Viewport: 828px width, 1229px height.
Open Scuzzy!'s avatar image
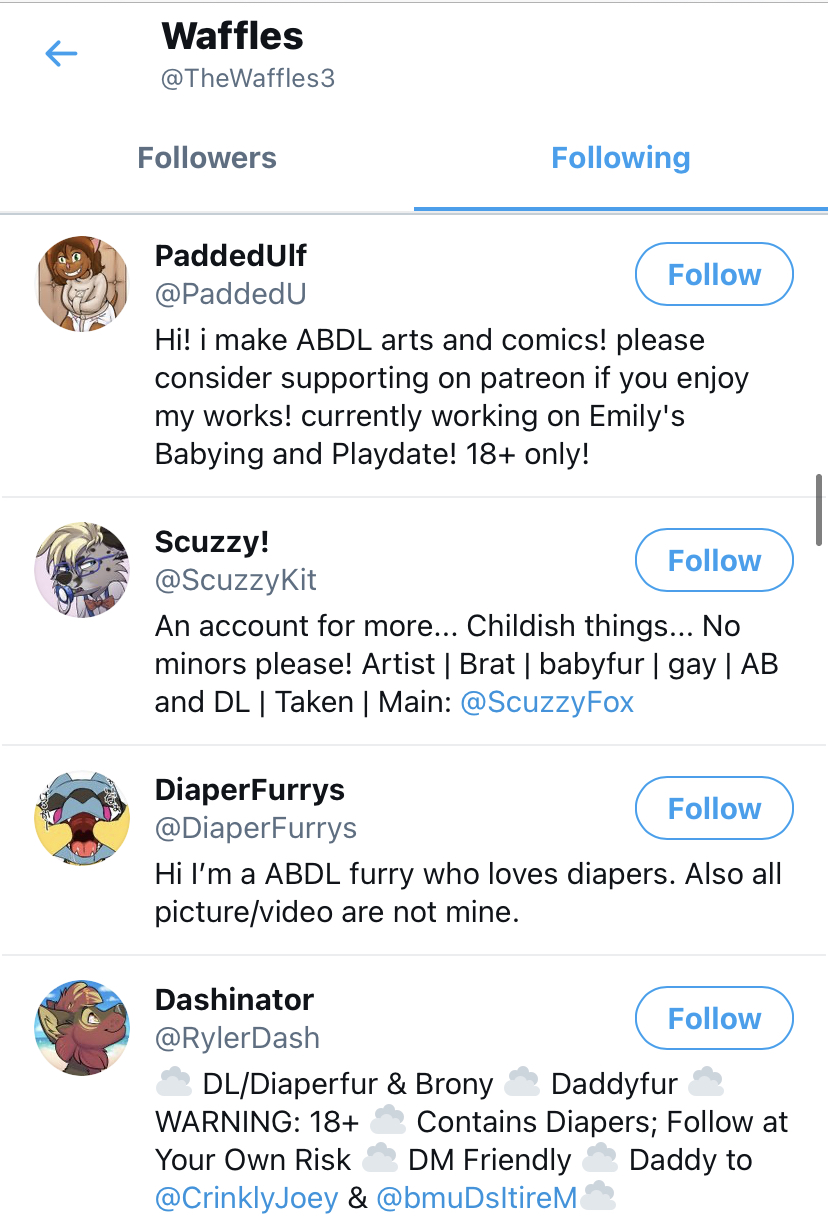pos(82,570)
